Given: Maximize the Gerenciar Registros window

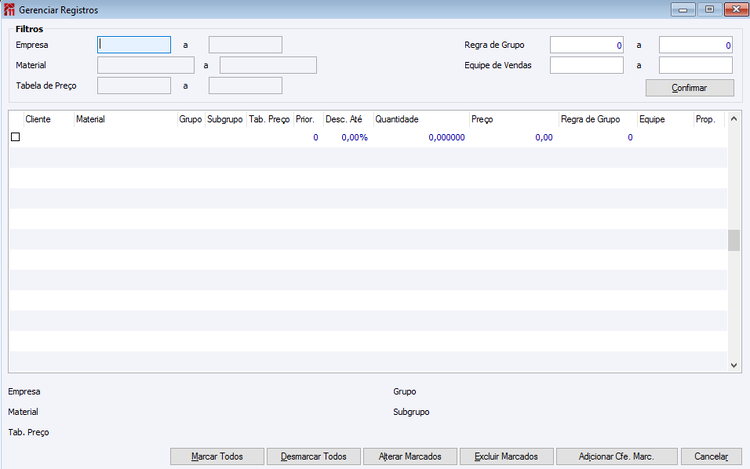Looking at the screenshot, I should tap(710, 9).
